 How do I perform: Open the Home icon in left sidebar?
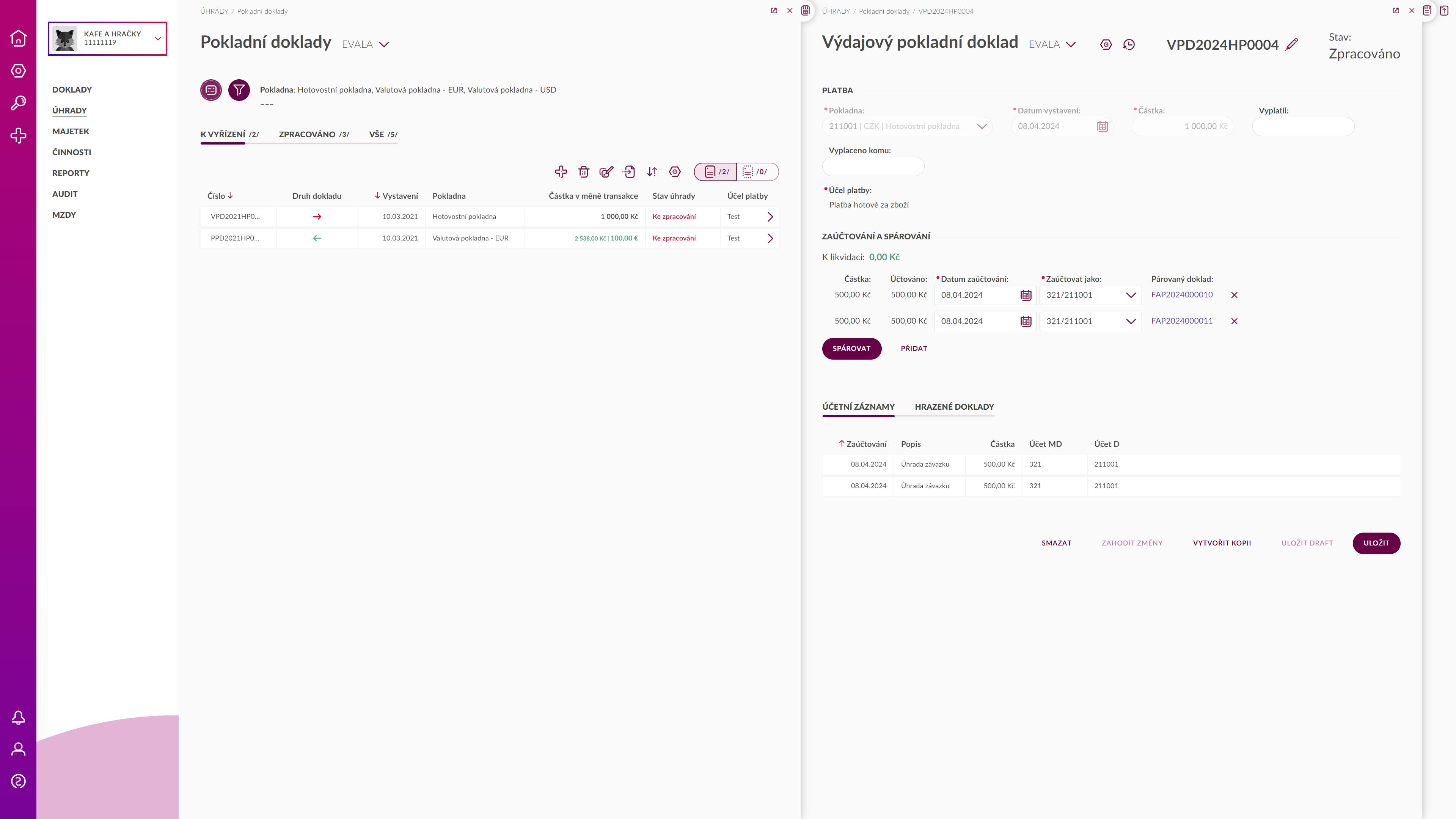click(x=18, y=38)
